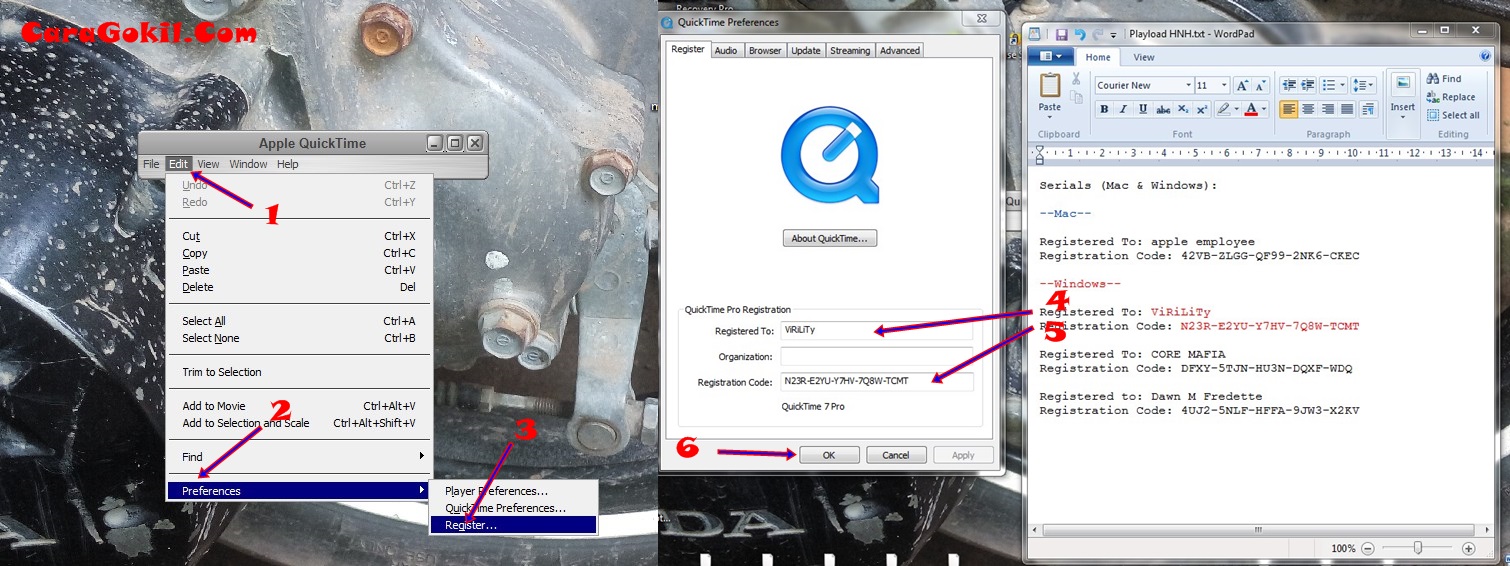This screenshot has width=1510, height=566.
Task: Click the Edit menu in Apple QuickTime
Action: click(x=178, y=164)
